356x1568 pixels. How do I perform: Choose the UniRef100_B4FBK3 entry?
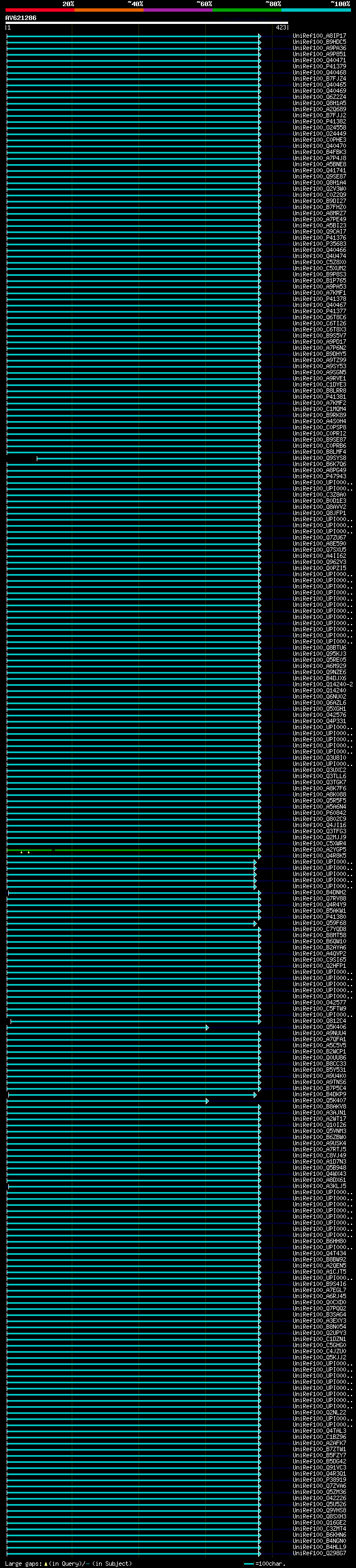point(319,152)
